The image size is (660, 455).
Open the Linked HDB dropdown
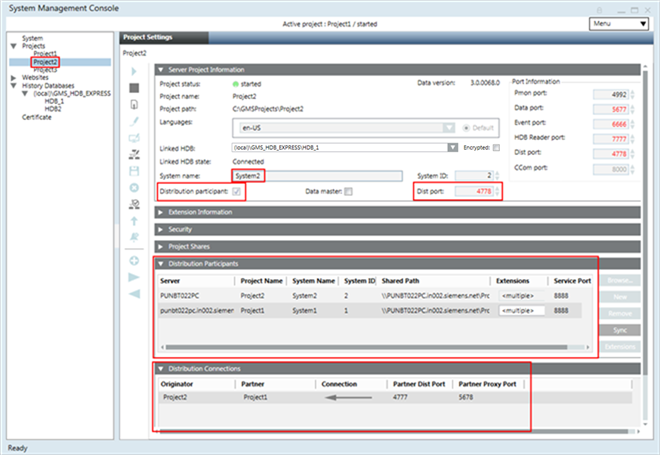(452, 146)
